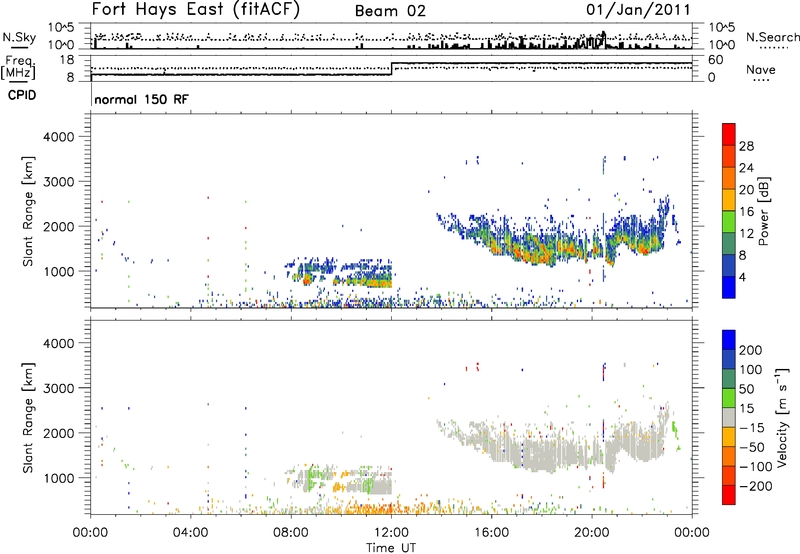Click the 'Beam 02' label
Screen dimensions: 800x554
coord(390,11)
